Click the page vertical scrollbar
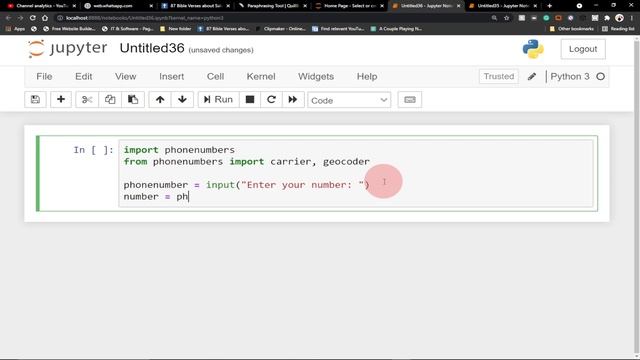640x360 pixels. [636, 196]
